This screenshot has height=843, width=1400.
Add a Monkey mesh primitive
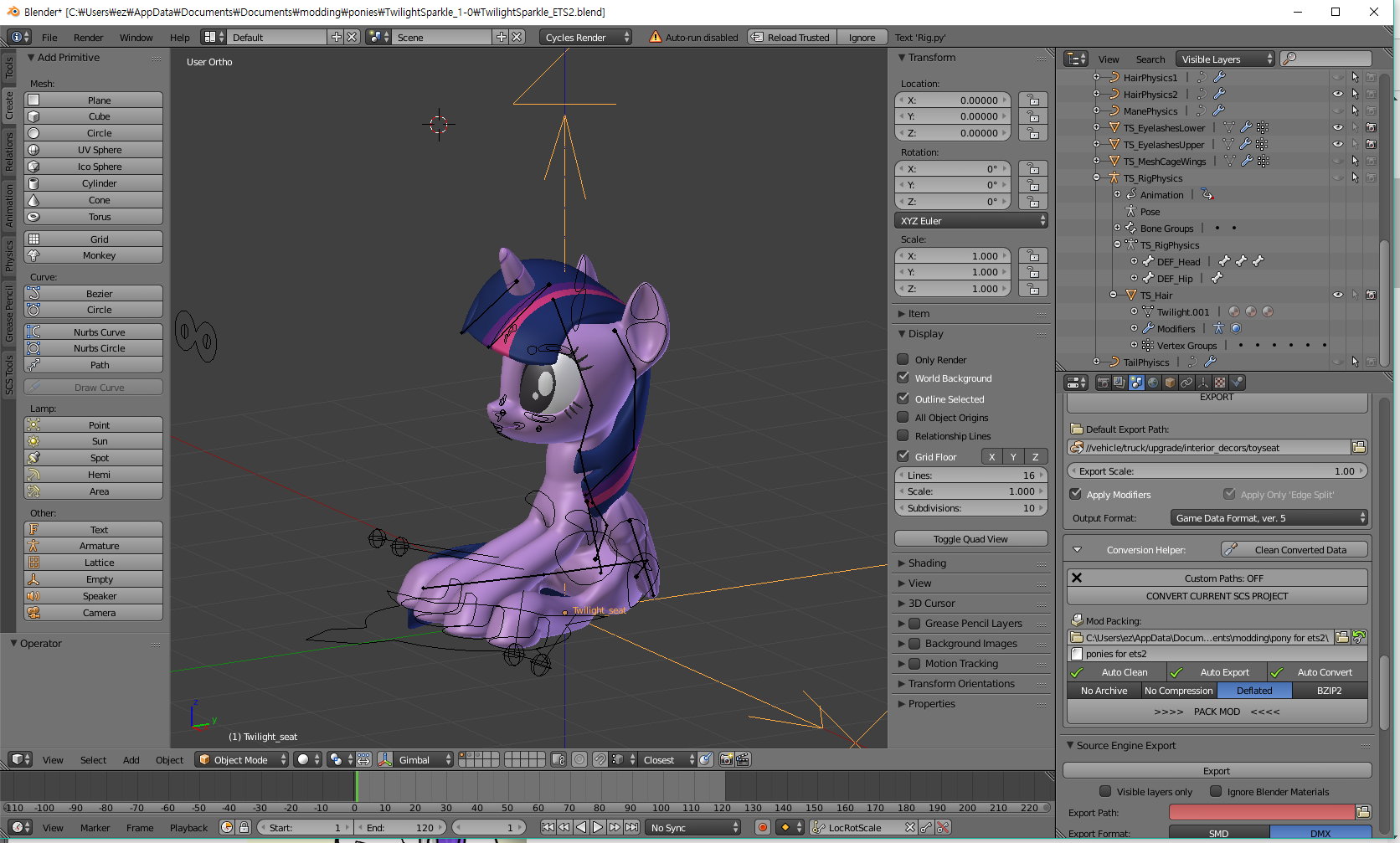(x=94, y=255)
